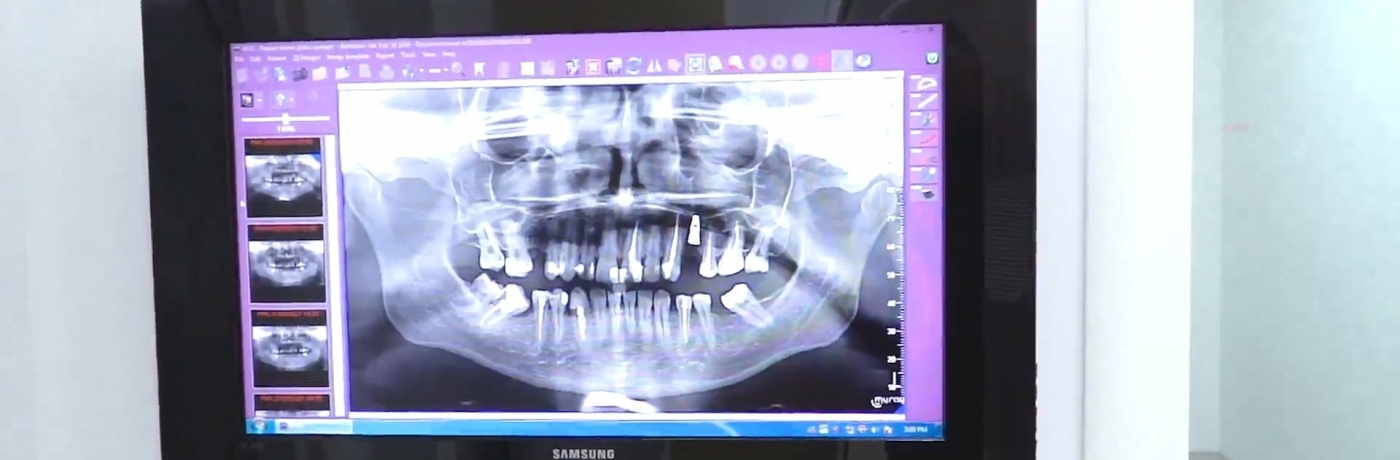Open the line thickness dropdown in toolbar
Viewport: 1400px width, 460px height.
coord(436,71)
